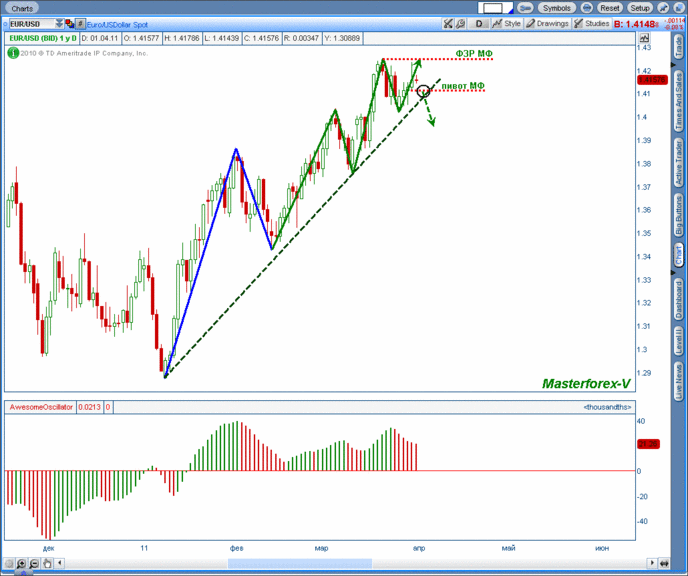Click the fit-width double arrow icon

pyautogui.click(x=664, y=563)
